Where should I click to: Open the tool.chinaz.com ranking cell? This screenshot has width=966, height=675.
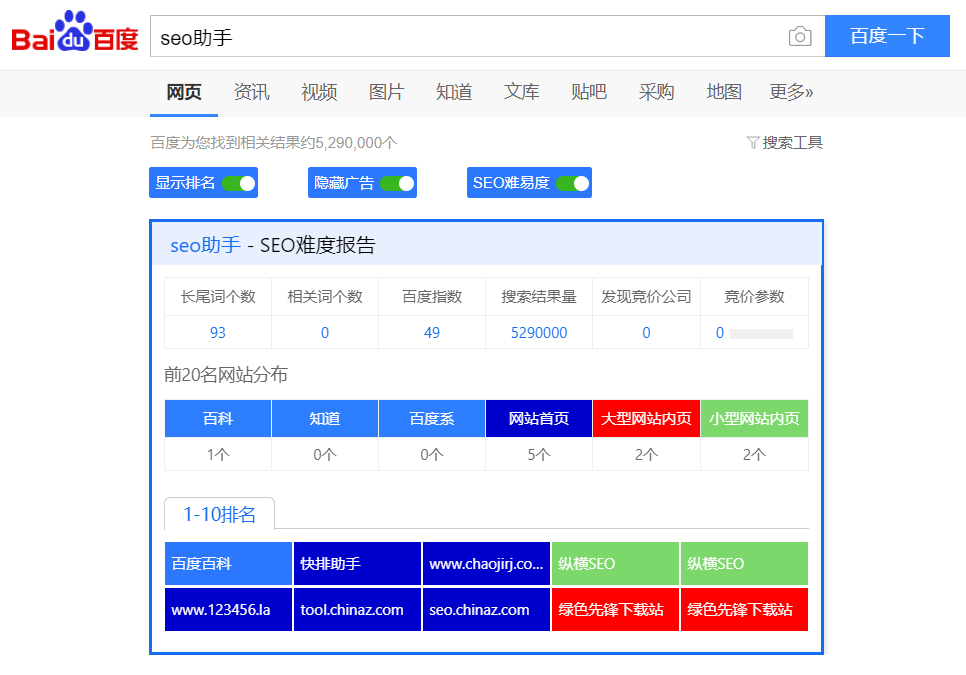(x=357, y=610)
